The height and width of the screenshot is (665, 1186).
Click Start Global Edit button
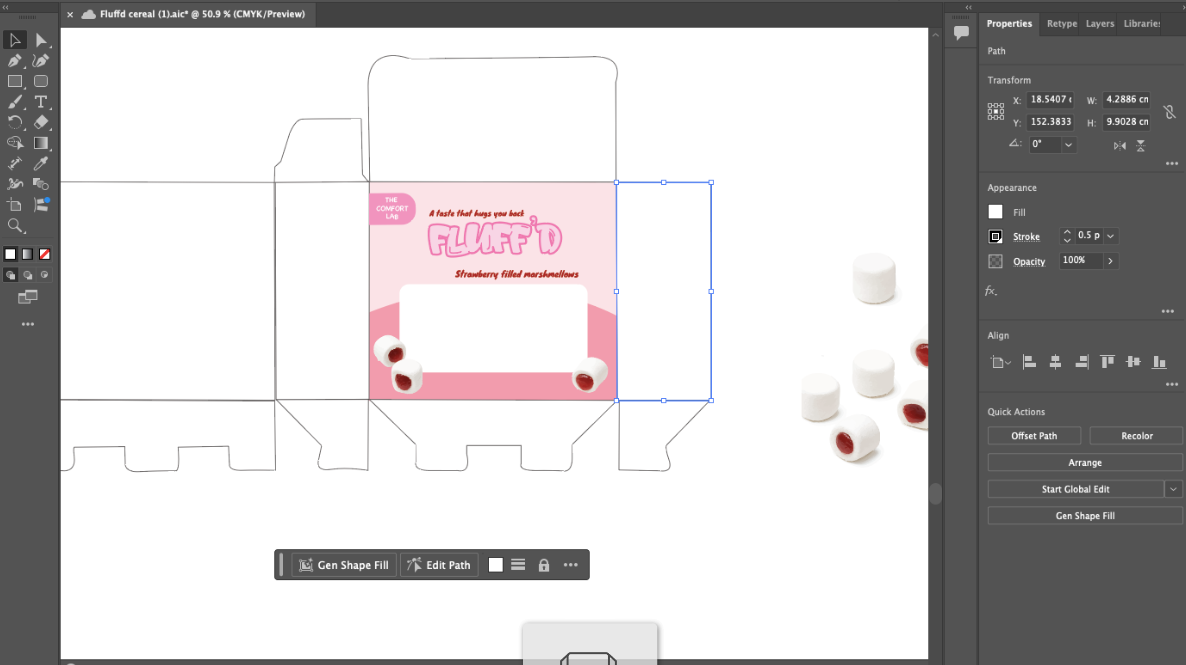point(1076,489)
